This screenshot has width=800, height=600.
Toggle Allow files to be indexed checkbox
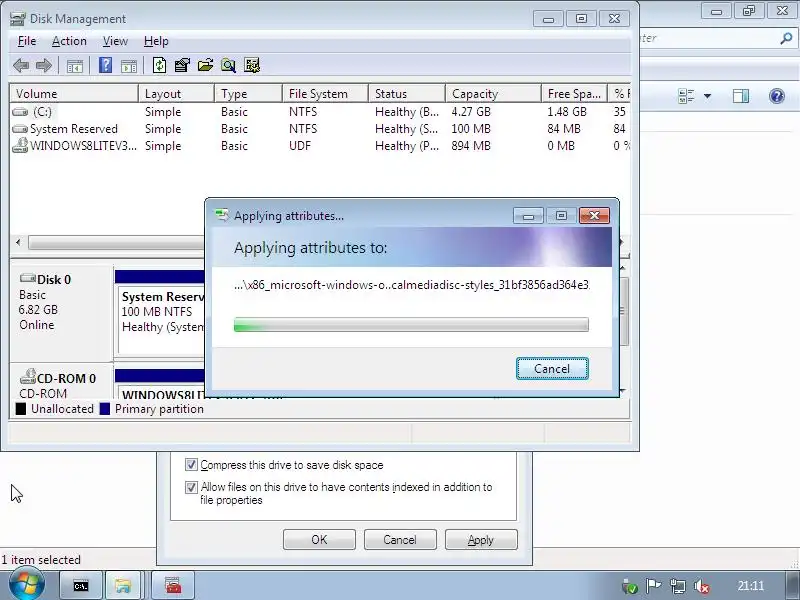click(191, 487)
